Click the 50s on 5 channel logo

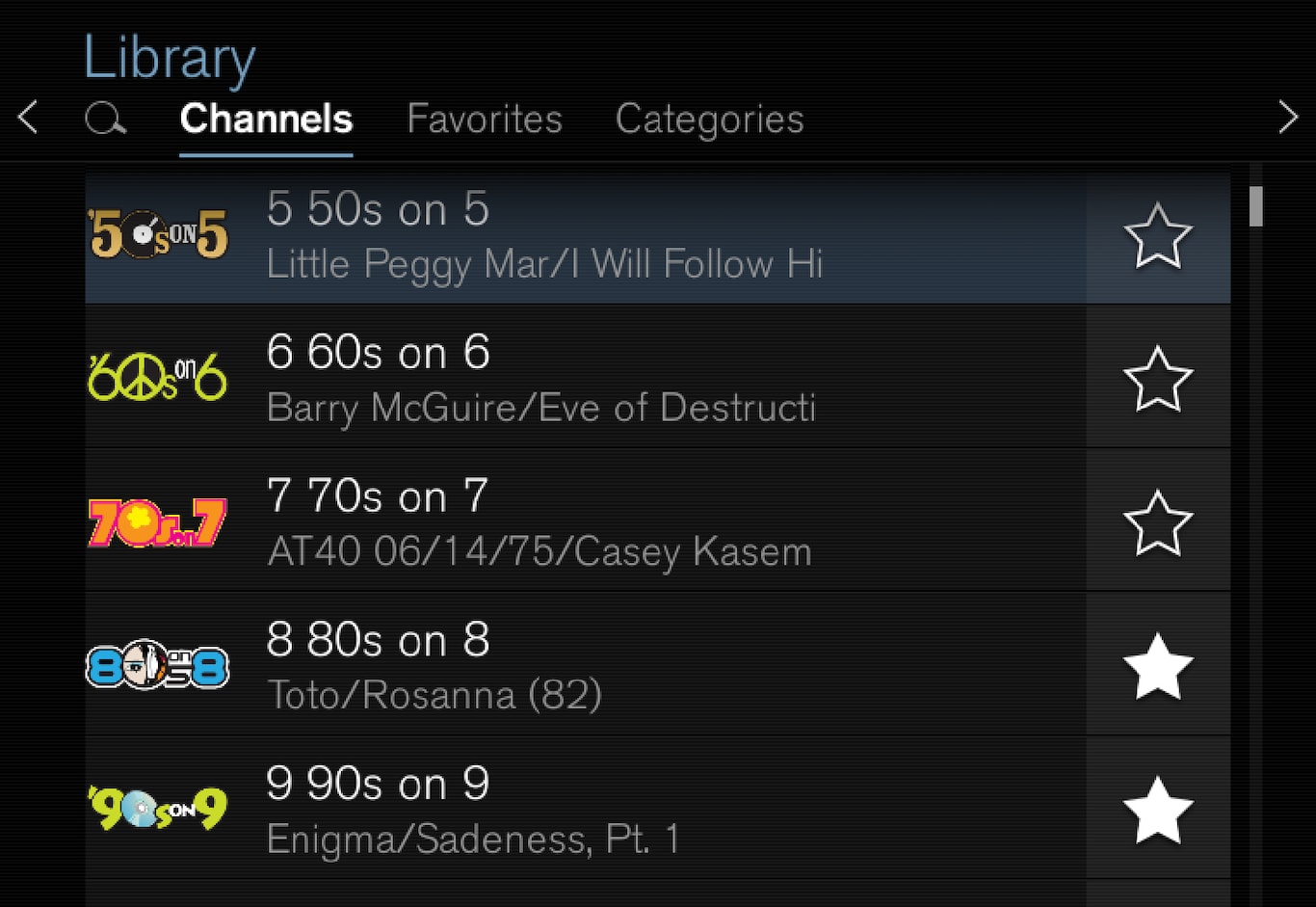click(158, 235)
